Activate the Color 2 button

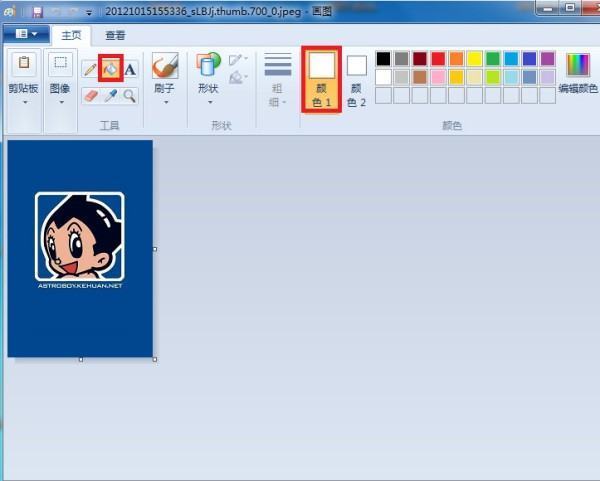point(357,80)
